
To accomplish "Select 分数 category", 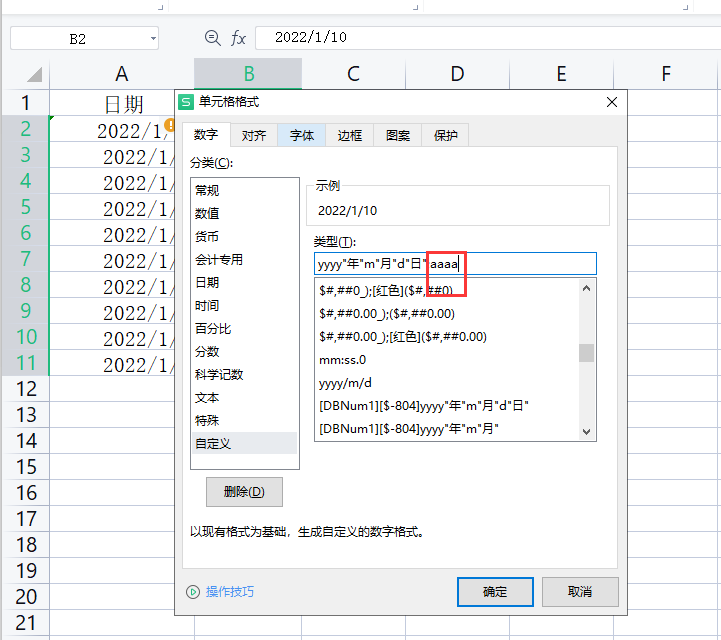I will (x=245, y=352).
